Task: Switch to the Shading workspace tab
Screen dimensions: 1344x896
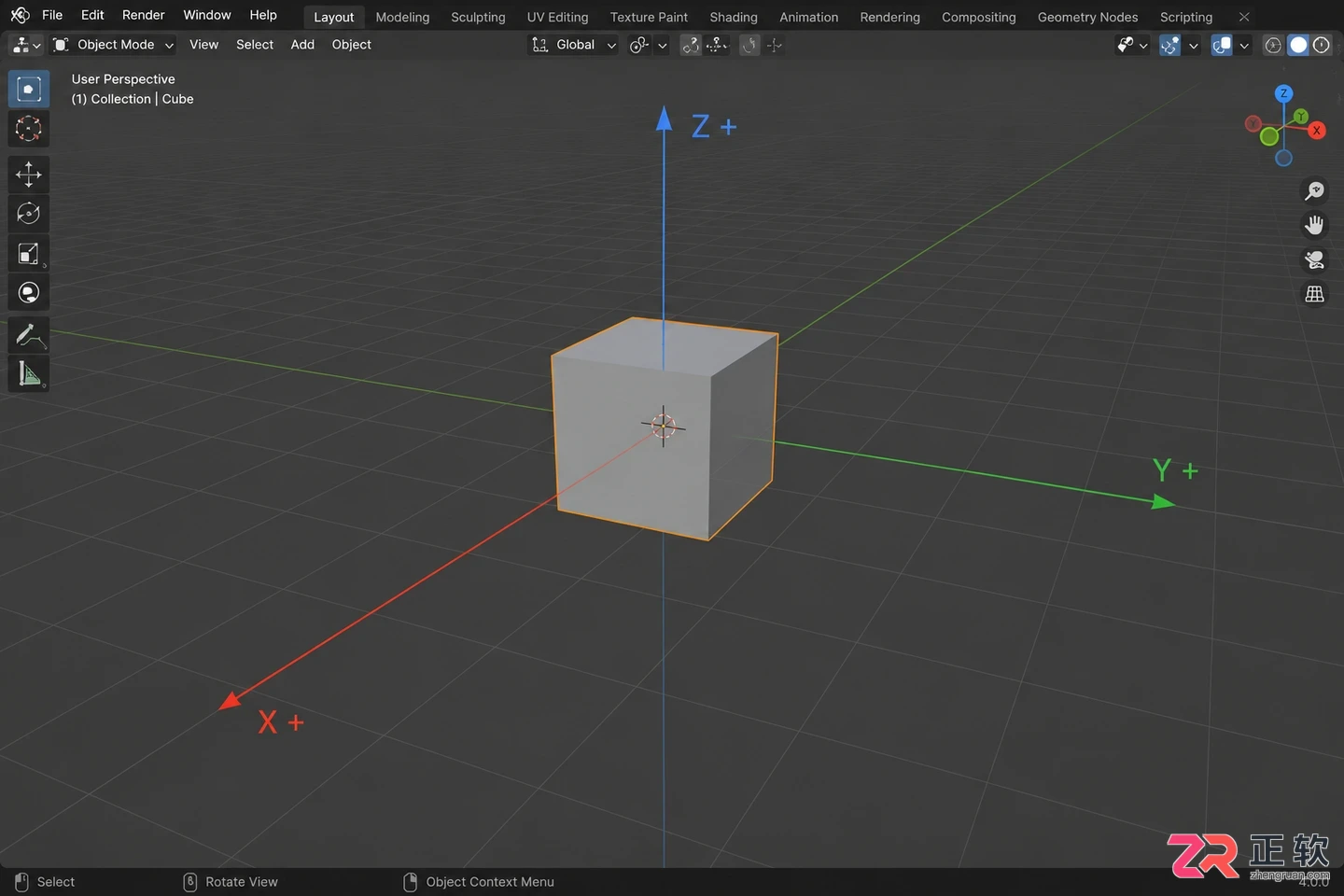Action: pyautogui.click(x=734, y=17)
